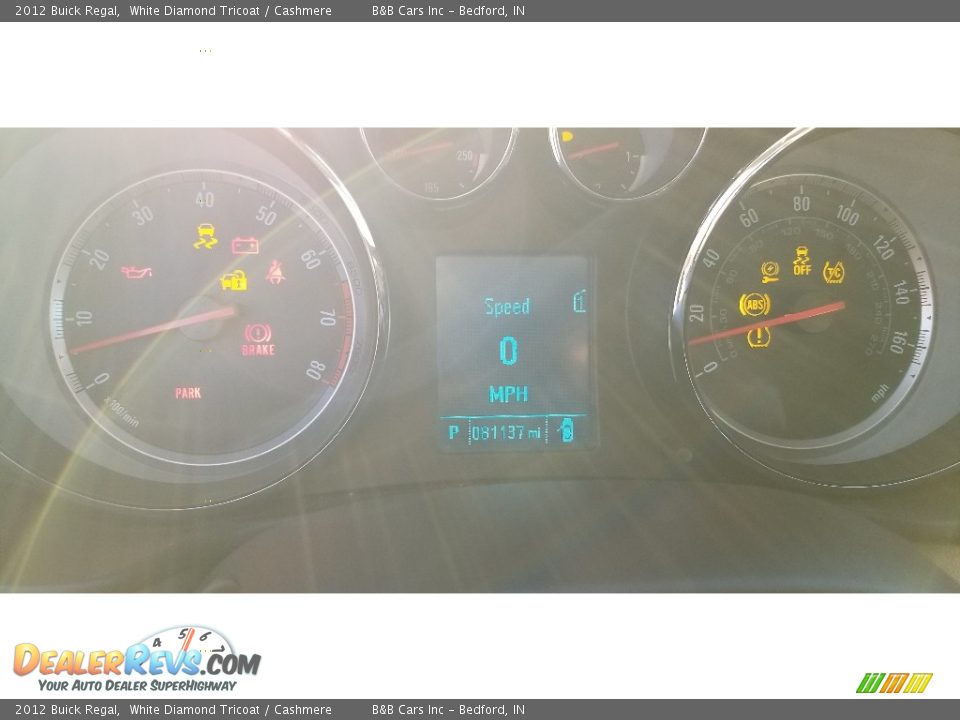Click the P gear indicator on display
Image resolution: width=960 pixels, height=720 pixels.
[x=454, y=432]
